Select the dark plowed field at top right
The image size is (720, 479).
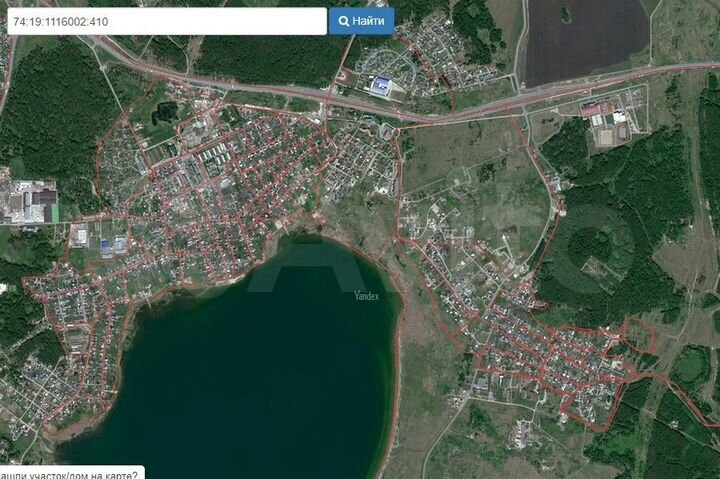click(585, 40)
